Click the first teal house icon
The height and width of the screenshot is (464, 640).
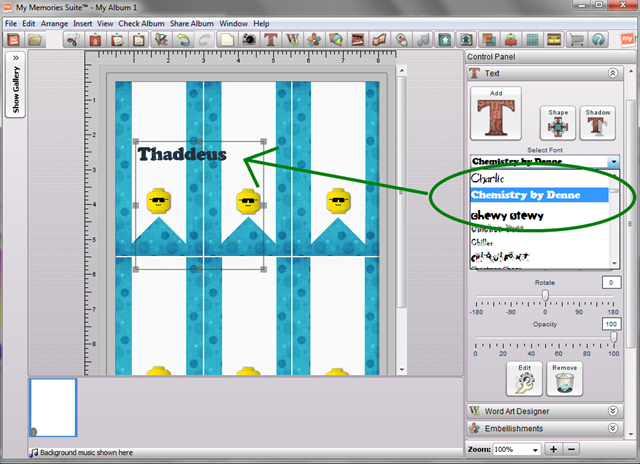click(445, 40)
